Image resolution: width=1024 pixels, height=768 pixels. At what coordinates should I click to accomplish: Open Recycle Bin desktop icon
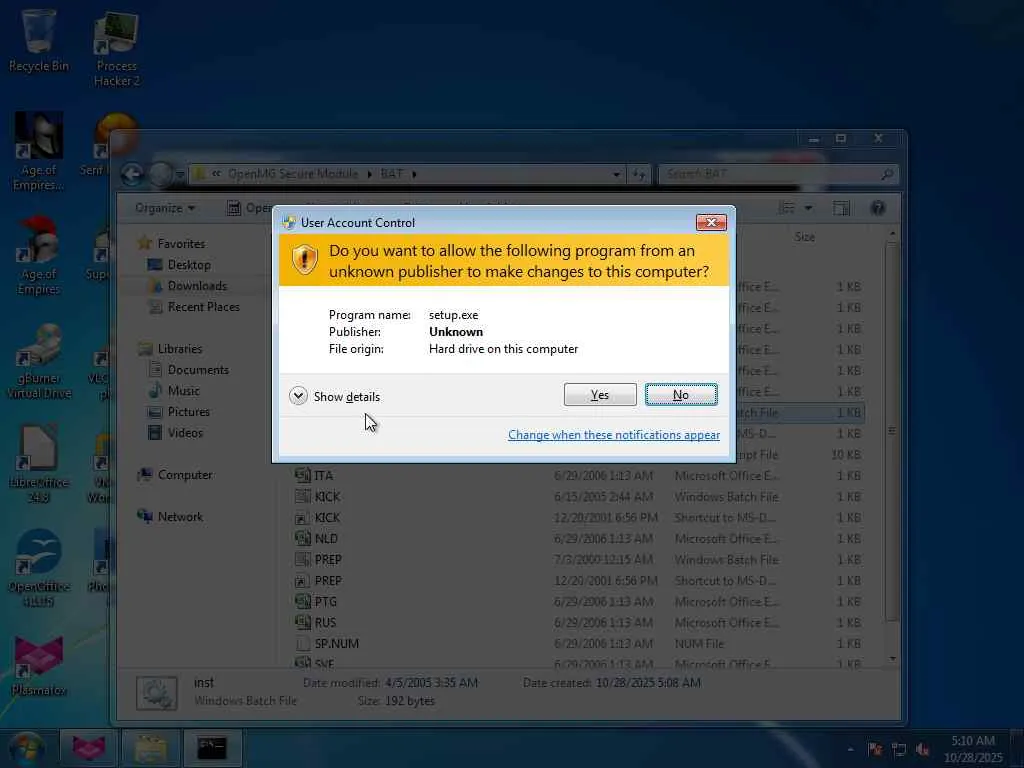click(x=39, y=40)
